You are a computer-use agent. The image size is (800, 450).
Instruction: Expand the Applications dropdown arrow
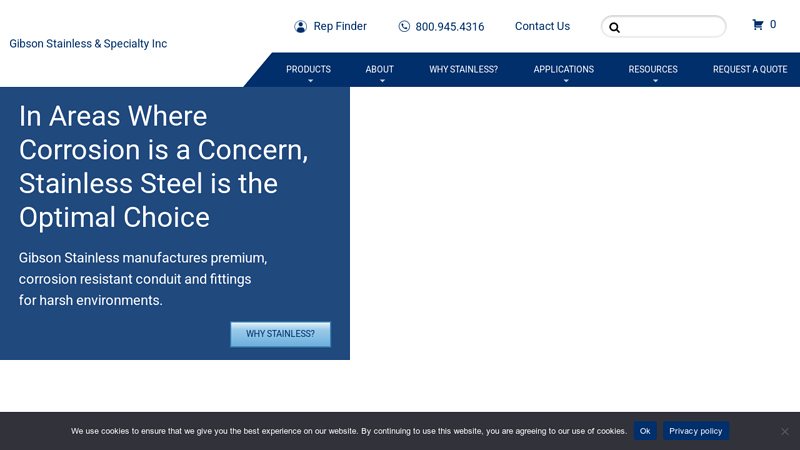565,81
